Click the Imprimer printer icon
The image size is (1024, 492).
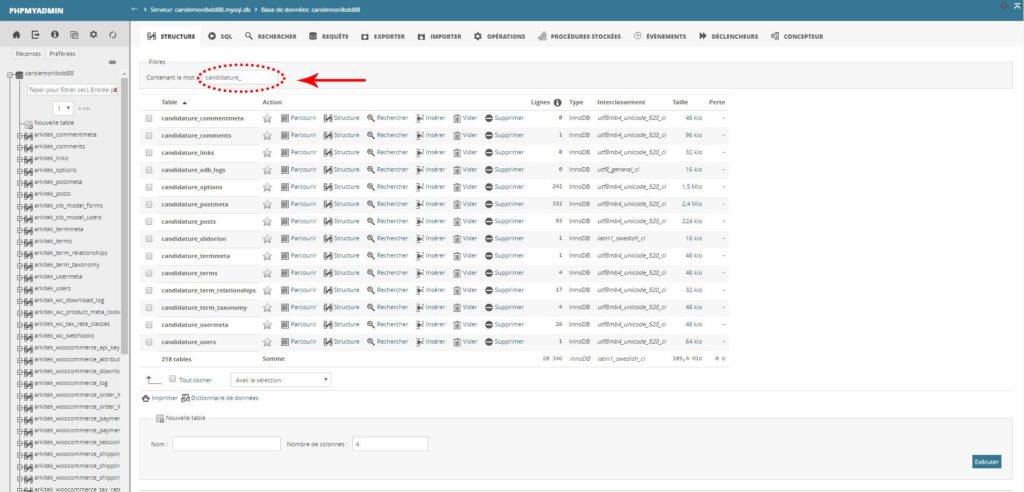pos(146,398)
